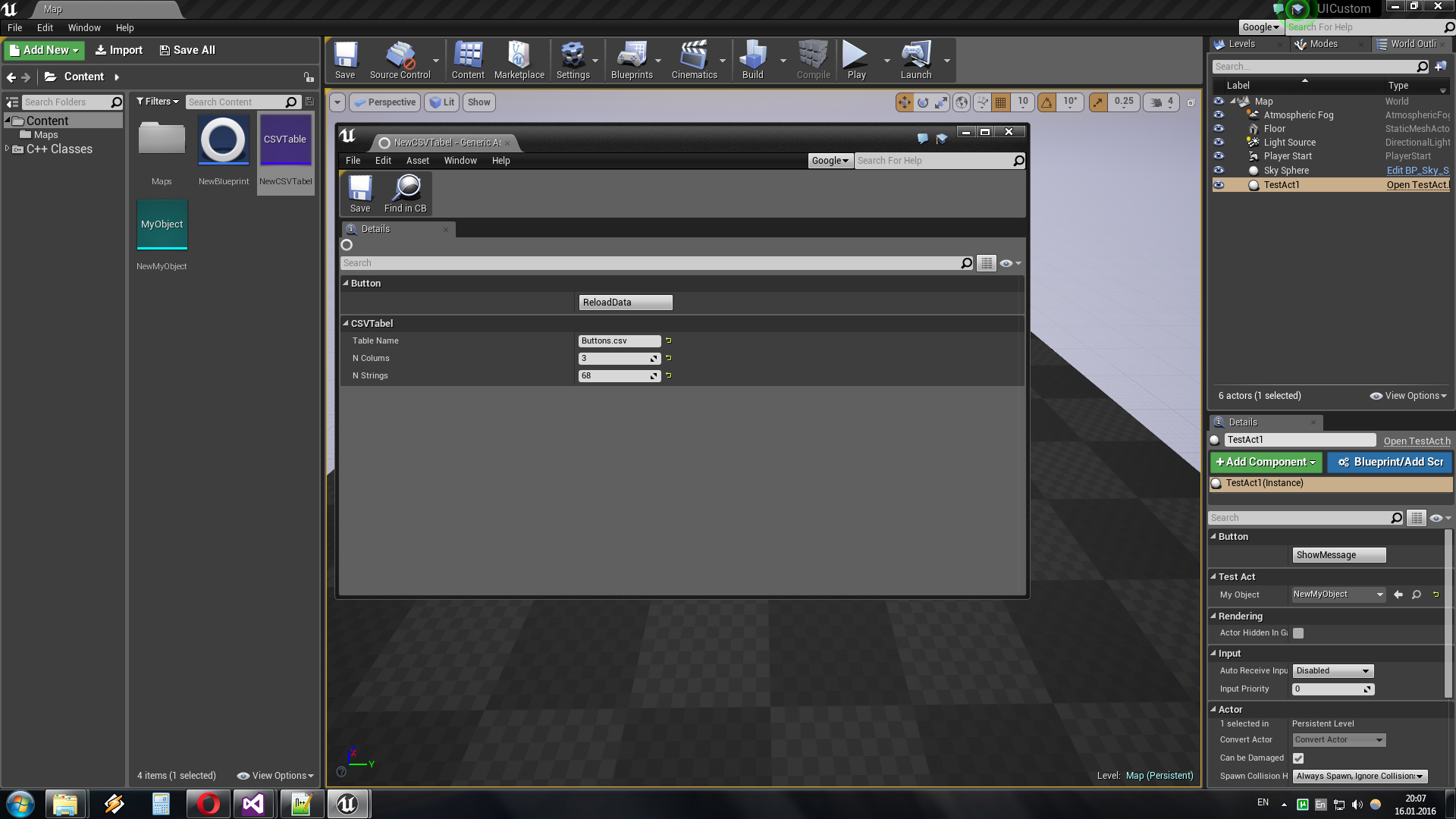Open Content browser toolbar icon
Image resolution: width=1456 pixels, height=819 pixels.
(x=468, y=61)
